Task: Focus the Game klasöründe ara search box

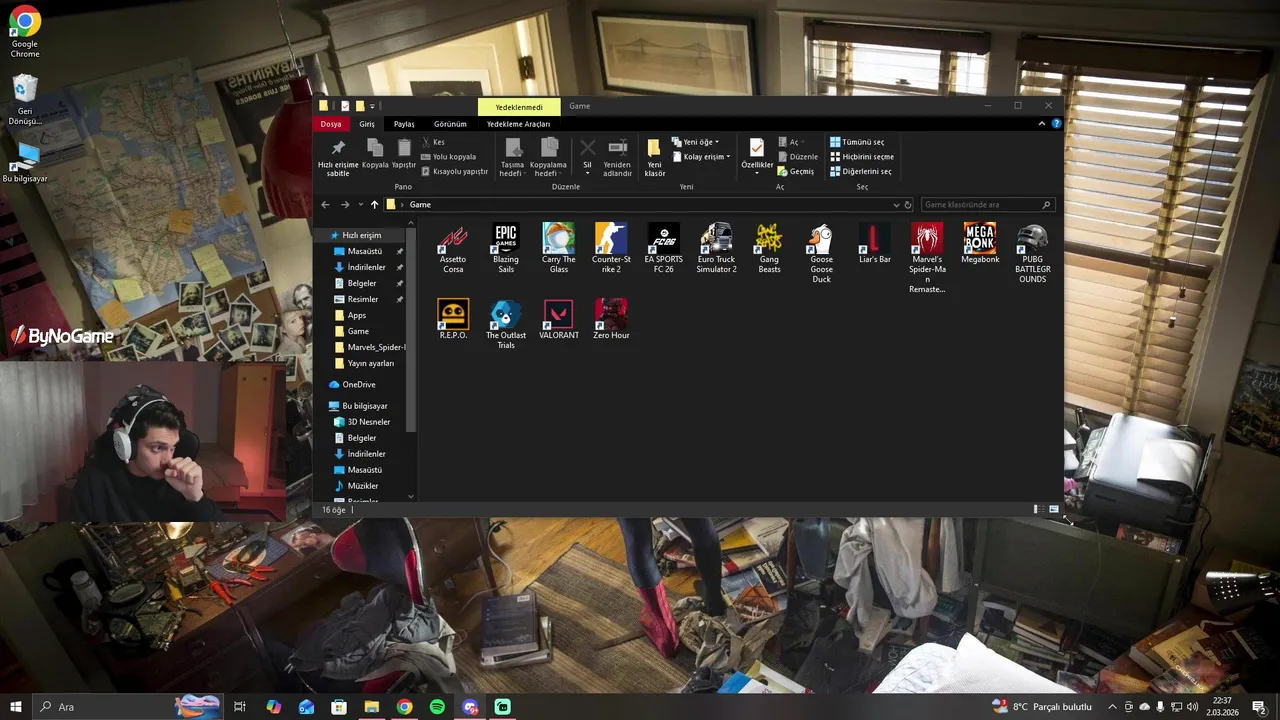Action: 987,205
